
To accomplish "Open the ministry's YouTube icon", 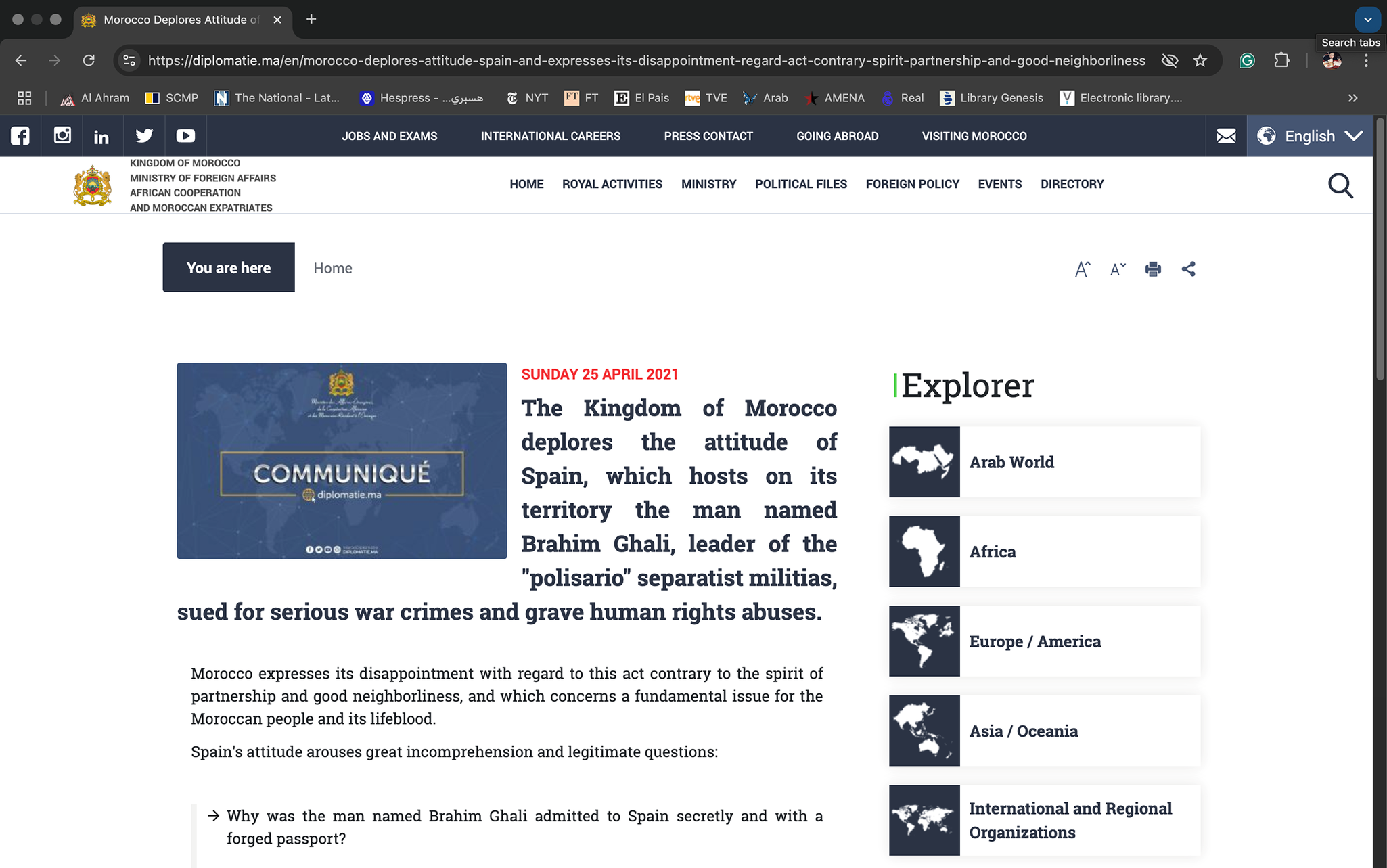I will pos(185,136).
